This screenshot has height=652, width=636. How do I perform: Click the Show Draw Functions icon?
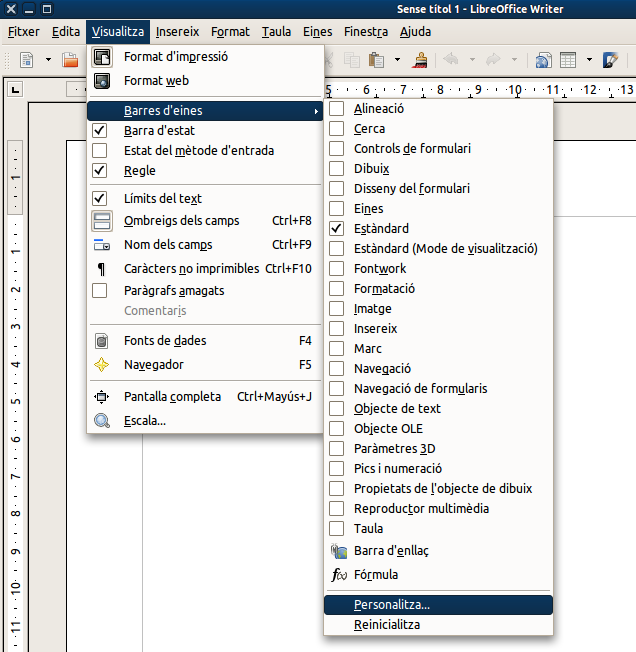(x=610, y=60)
